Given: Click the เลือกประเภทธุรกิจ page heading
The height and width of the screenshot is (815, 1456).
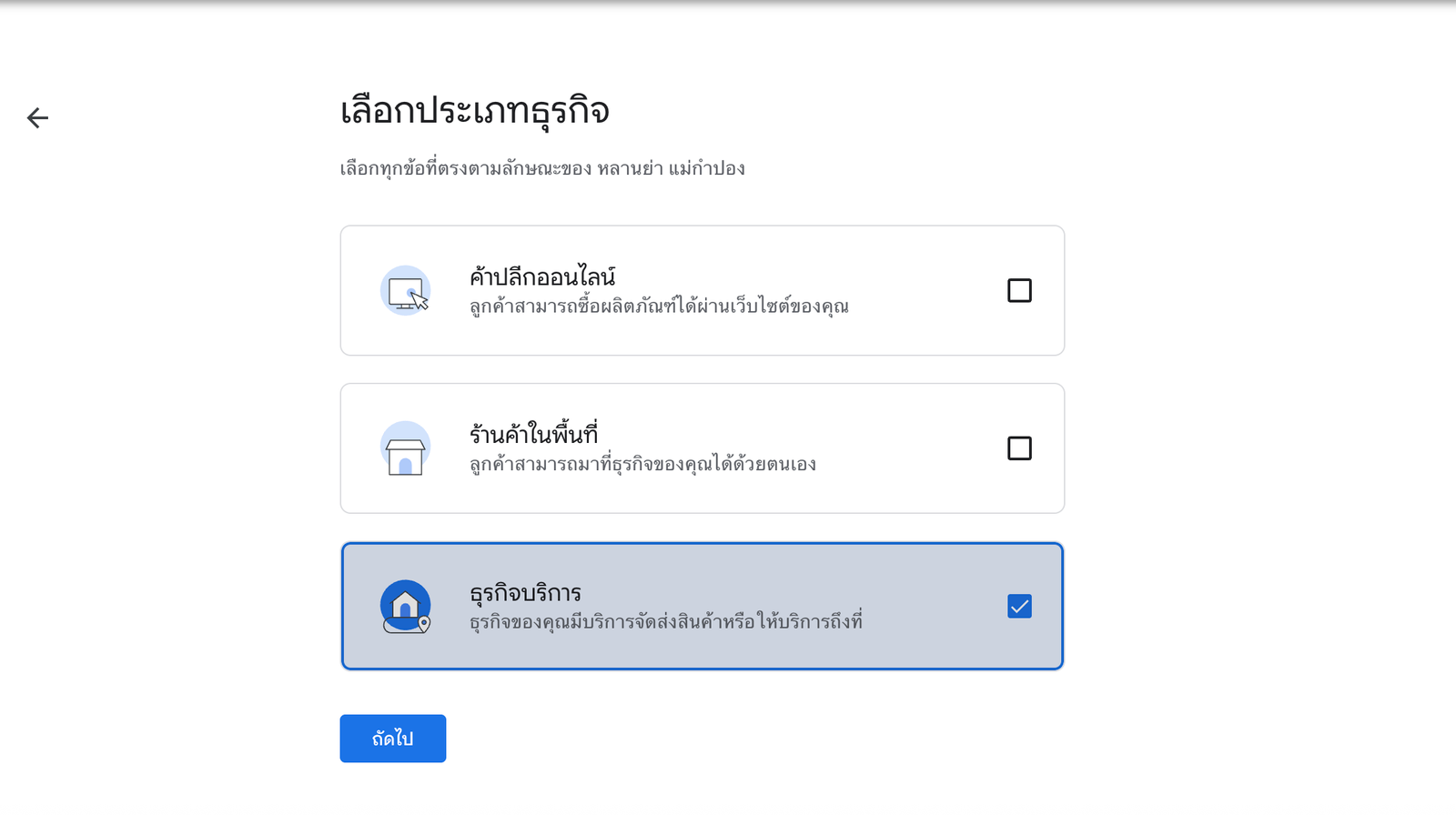Looking at the screenshot, I should click(474, 111).
